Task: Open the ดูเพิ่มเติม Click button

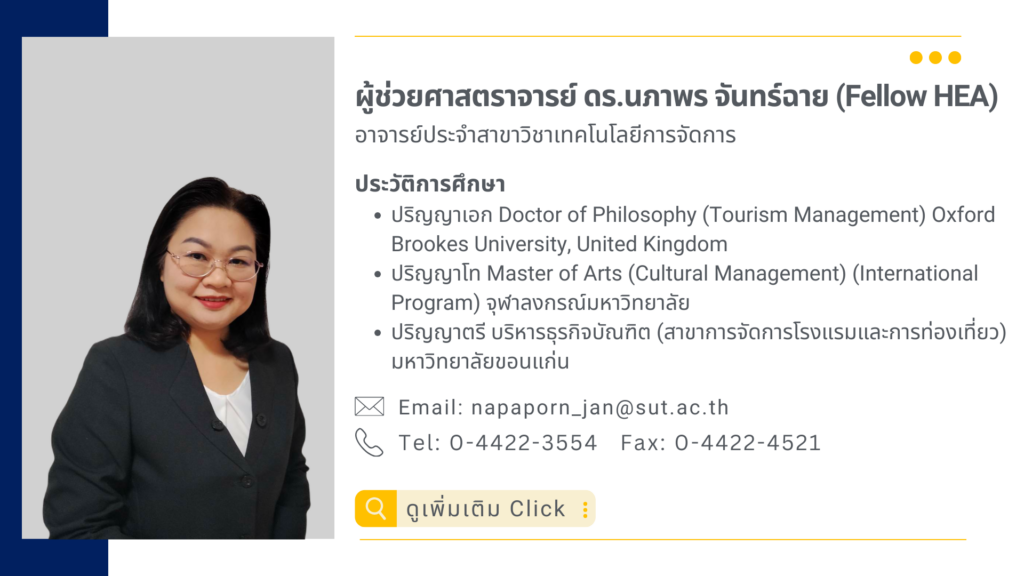Action: pyautogui.click(x=475, y=508)
